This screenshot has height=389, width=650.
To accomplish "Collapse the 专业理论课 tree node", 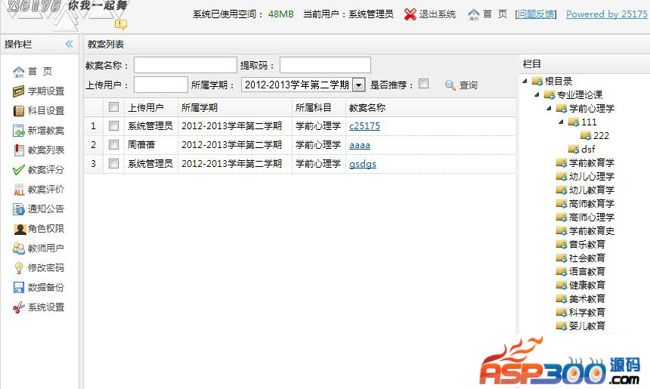I will [x=537, y=95].
